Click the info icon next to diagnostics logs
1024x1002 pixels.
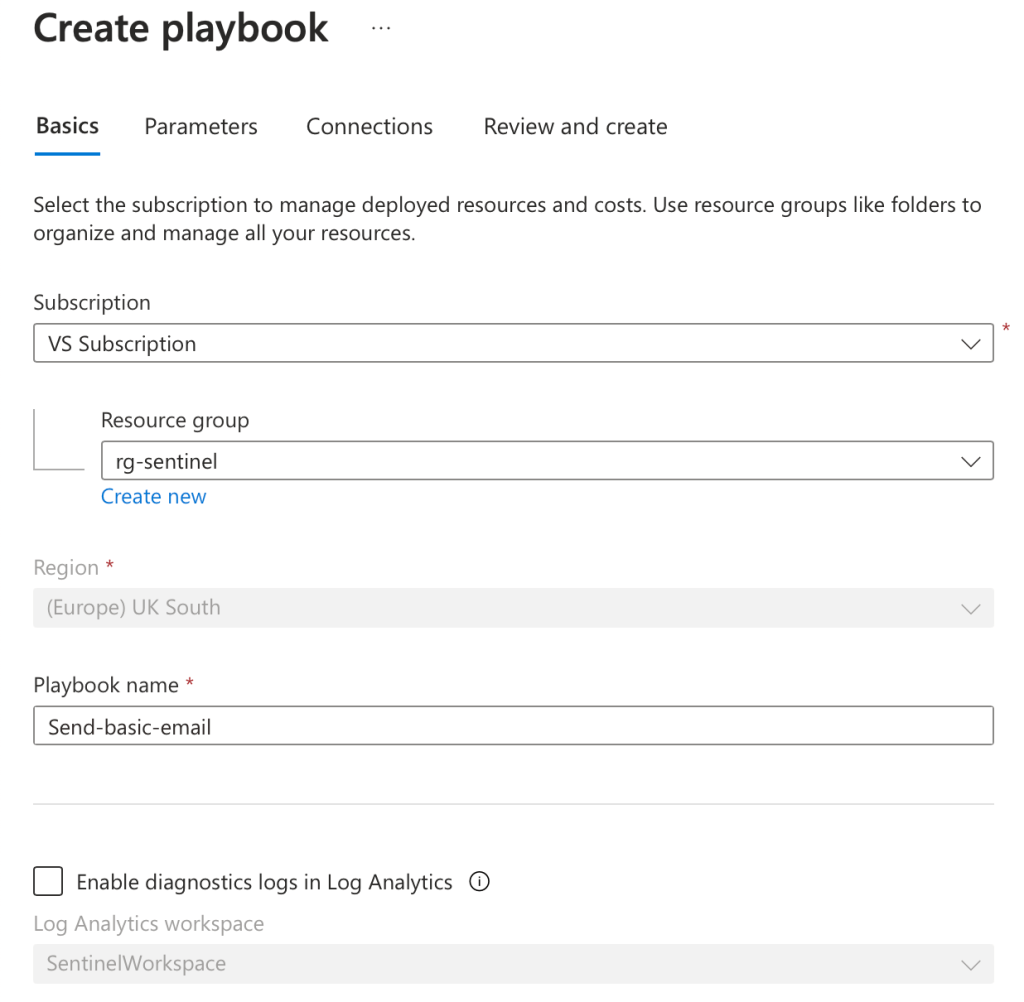(479, 882)
